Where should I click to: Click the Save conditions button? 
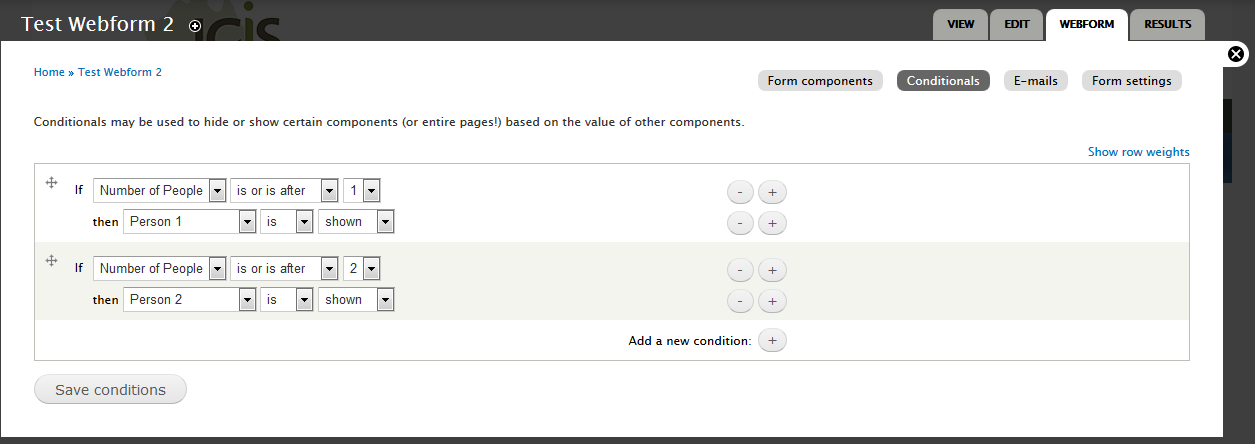(x=110, y=390)
